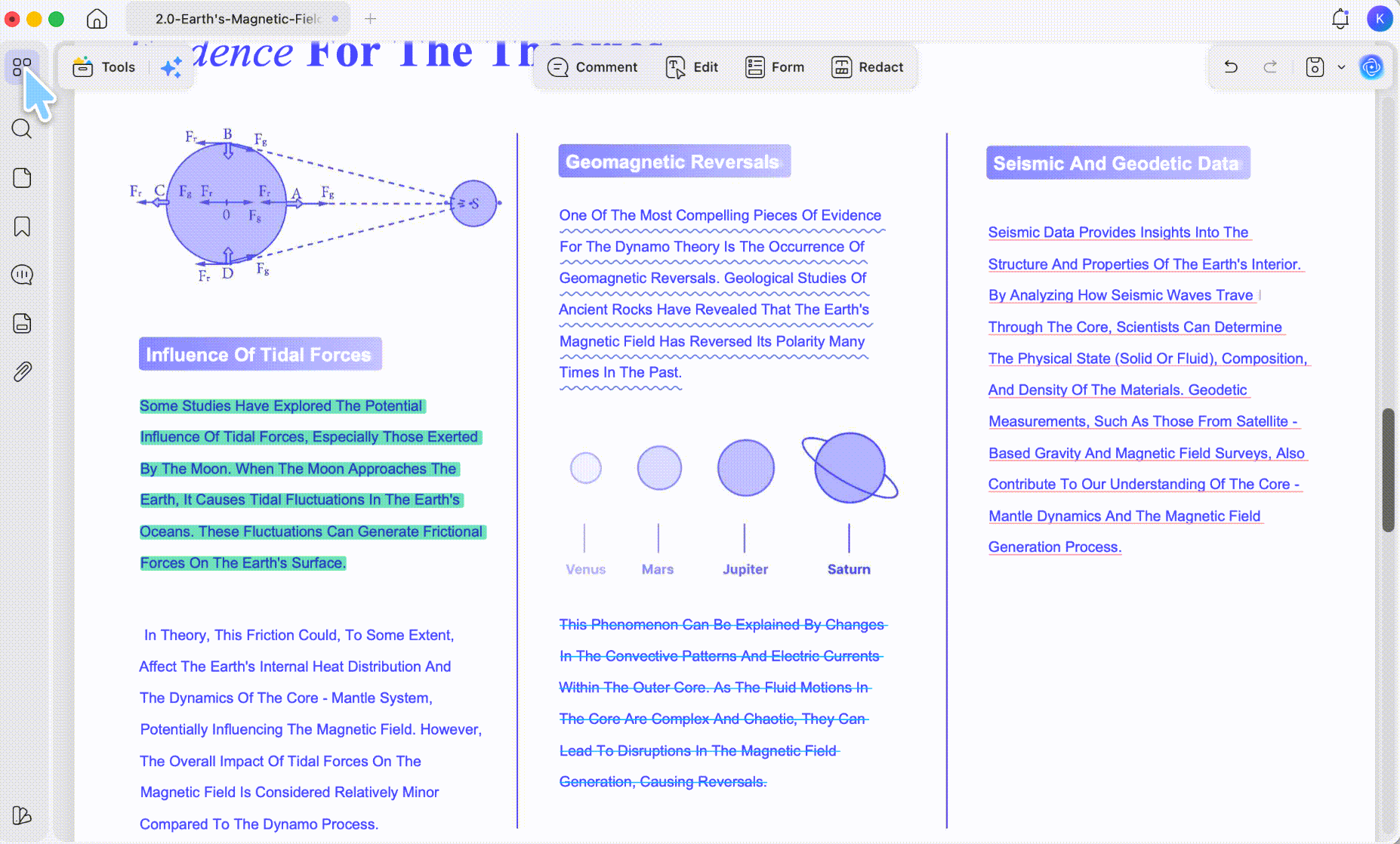
Task: Click the Venus label
Action: tap(586, 569)
